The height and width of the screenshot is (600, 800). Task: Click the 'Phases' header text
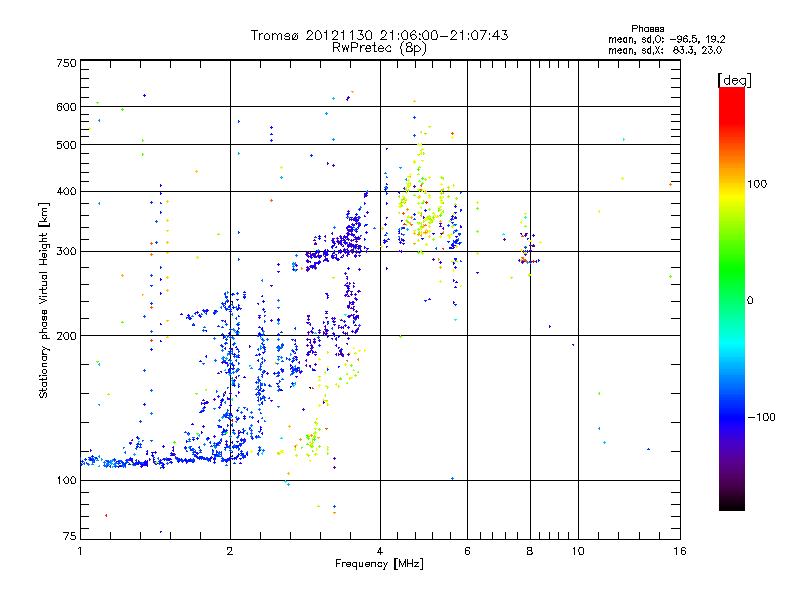tap(647, 29)
